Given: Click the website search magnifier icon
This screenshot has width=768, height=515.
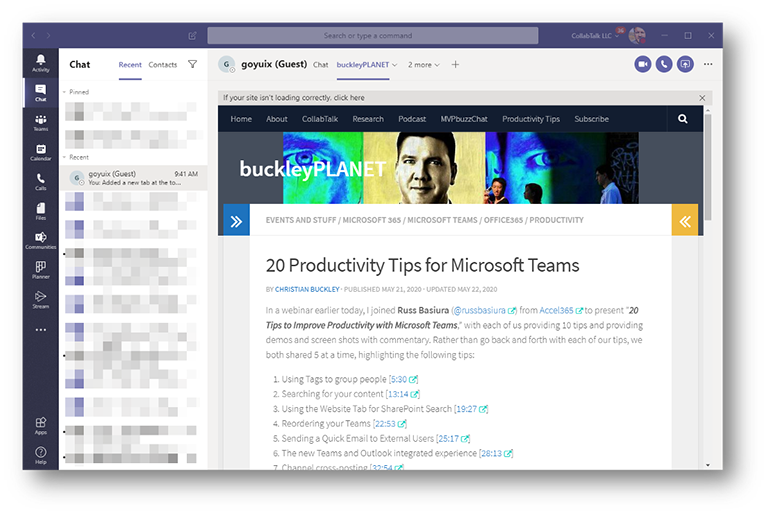Looking at the screenshot, I should click(682, 119).
